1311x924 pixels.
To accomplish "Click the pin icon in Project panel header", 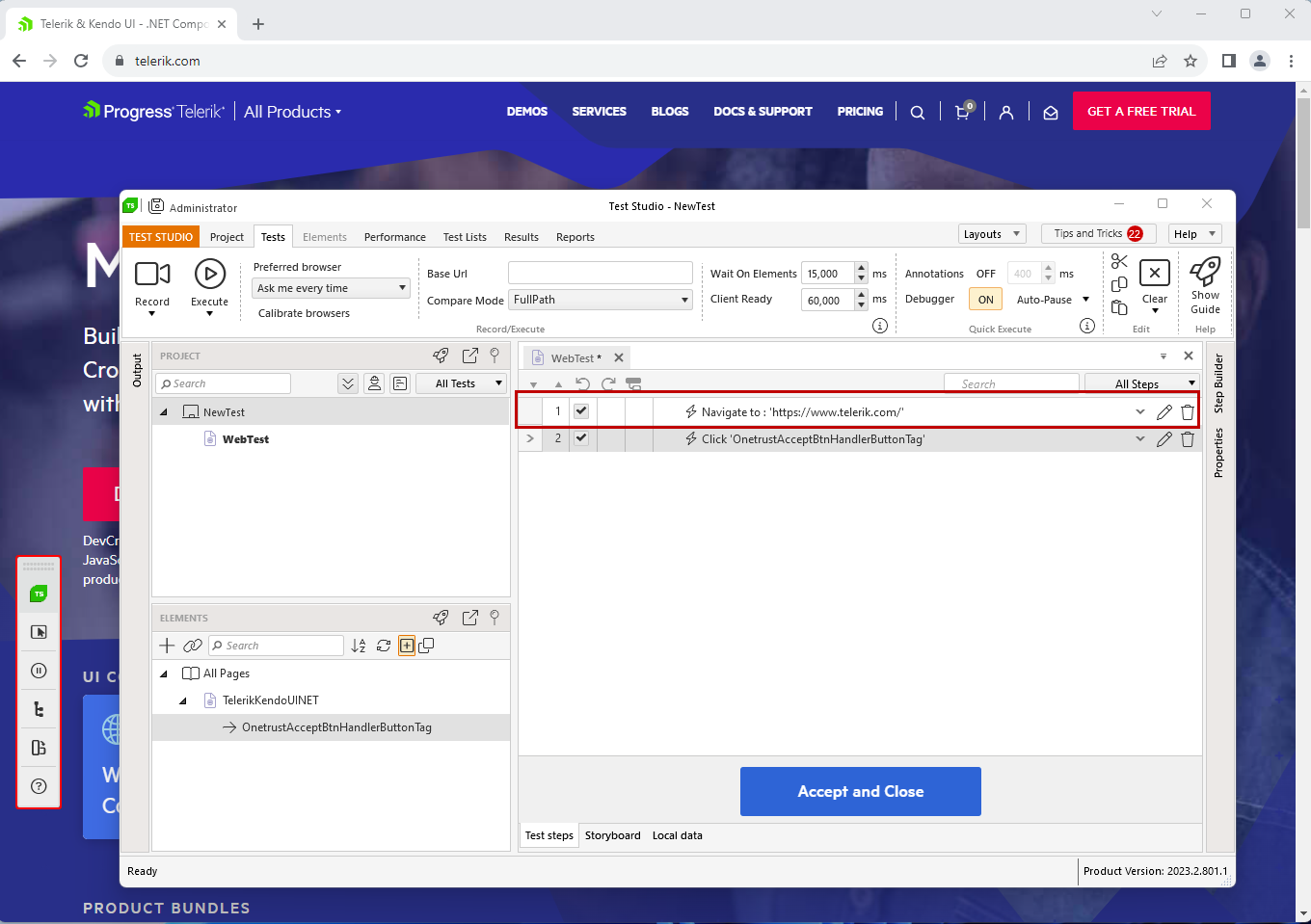I will click(x=495, y=356).
